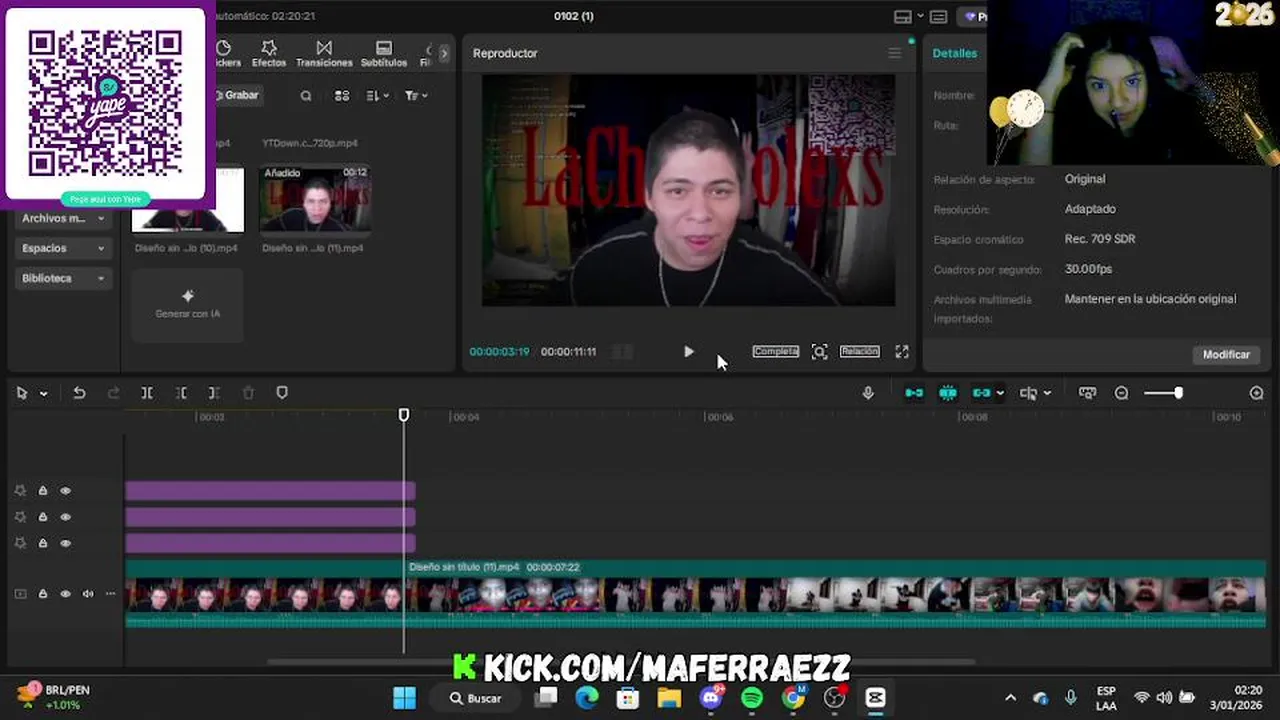Lock the main video track
Screen dimensions: 1280x720
(x=43, y=594)
